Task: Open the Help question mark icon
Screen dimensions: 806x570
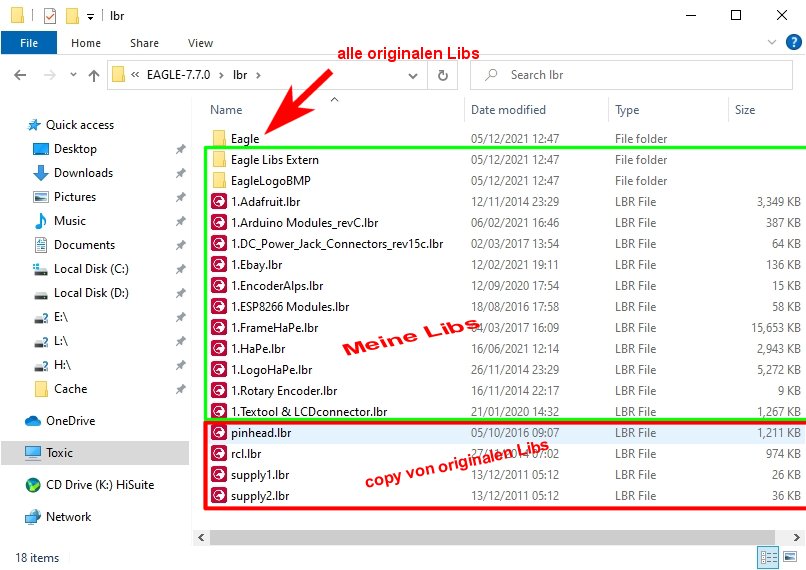Action: click(794, 42)
